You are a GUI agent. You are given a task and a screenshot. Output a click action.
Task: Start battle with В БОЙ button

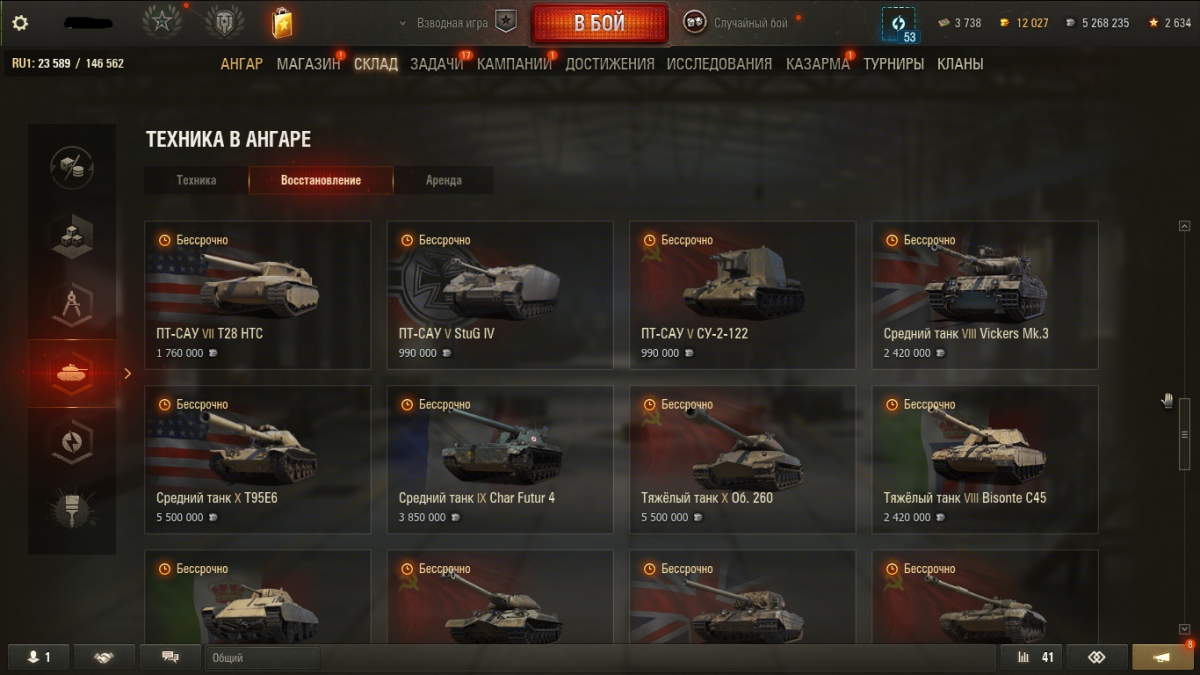click(x=600, y=23)
